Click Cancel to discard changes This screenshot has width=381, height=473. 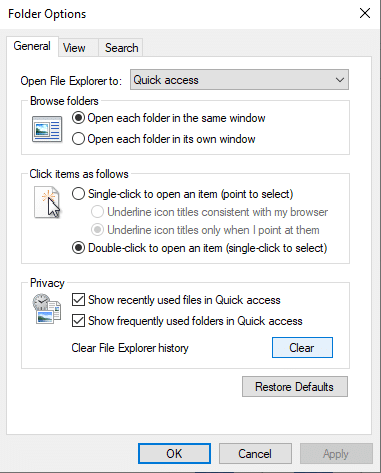255,454
